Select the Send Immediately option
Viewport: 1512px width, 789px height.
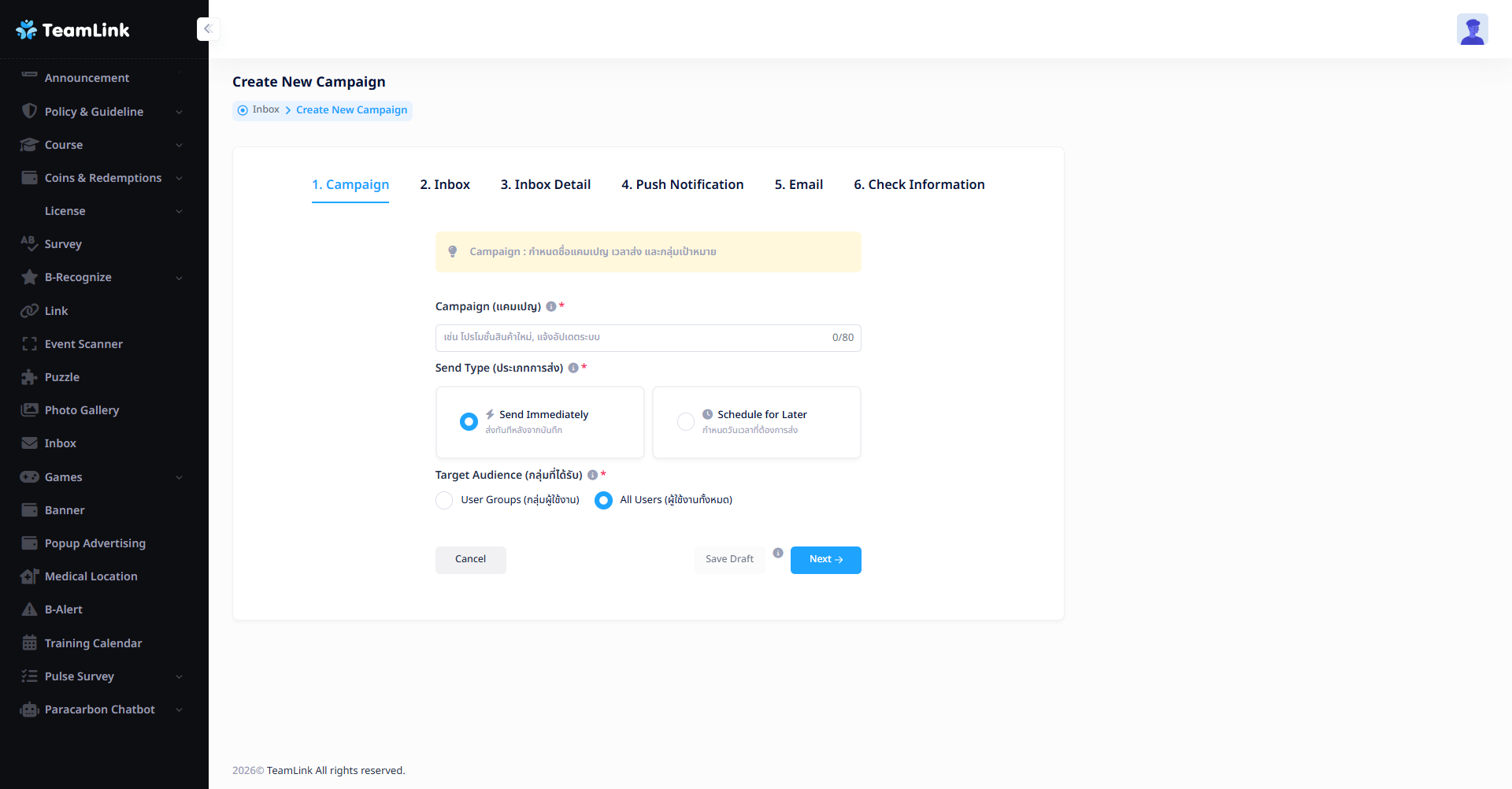pos(469,422)
